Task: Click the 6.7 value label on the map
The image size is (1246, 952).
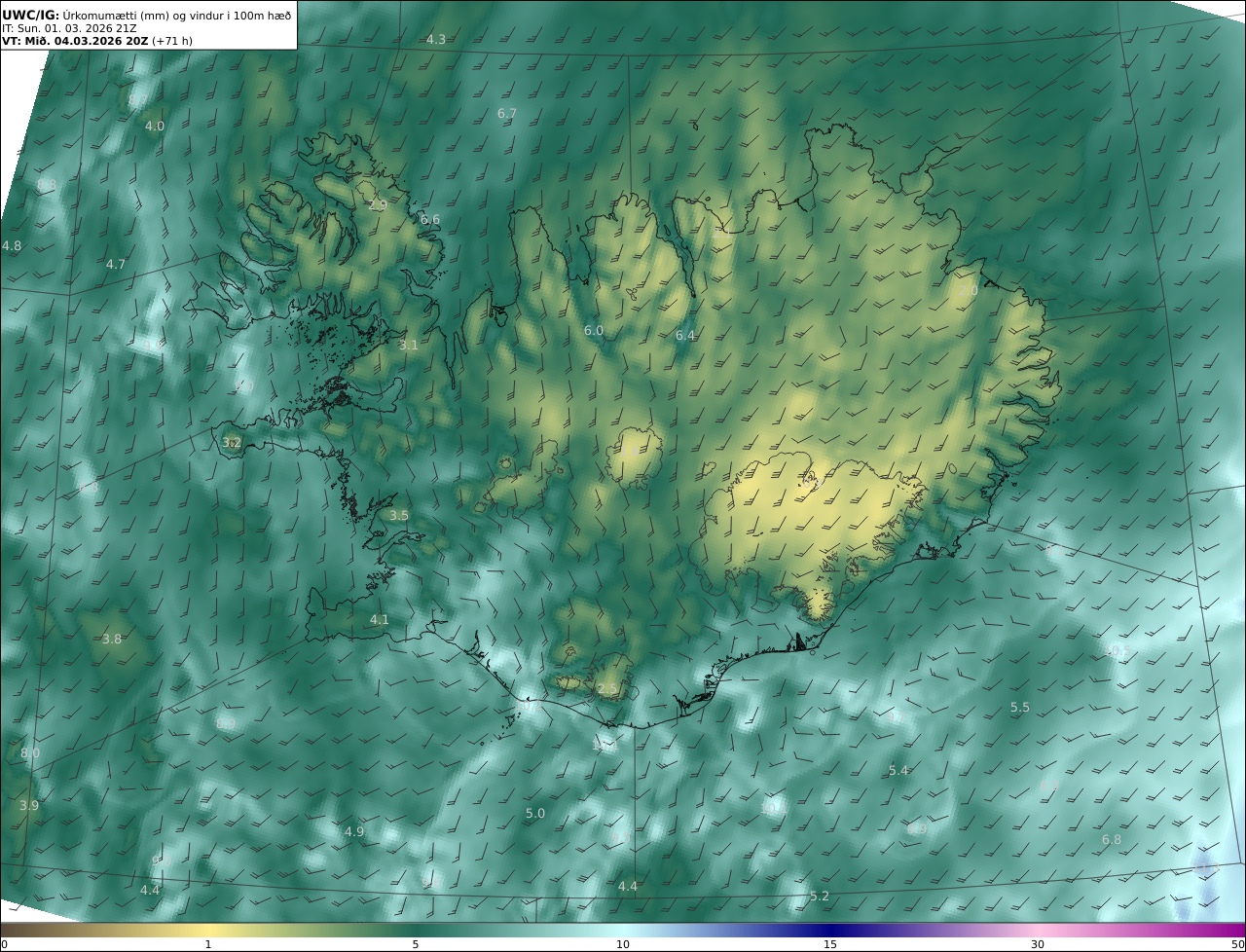Action: [507, 114]
